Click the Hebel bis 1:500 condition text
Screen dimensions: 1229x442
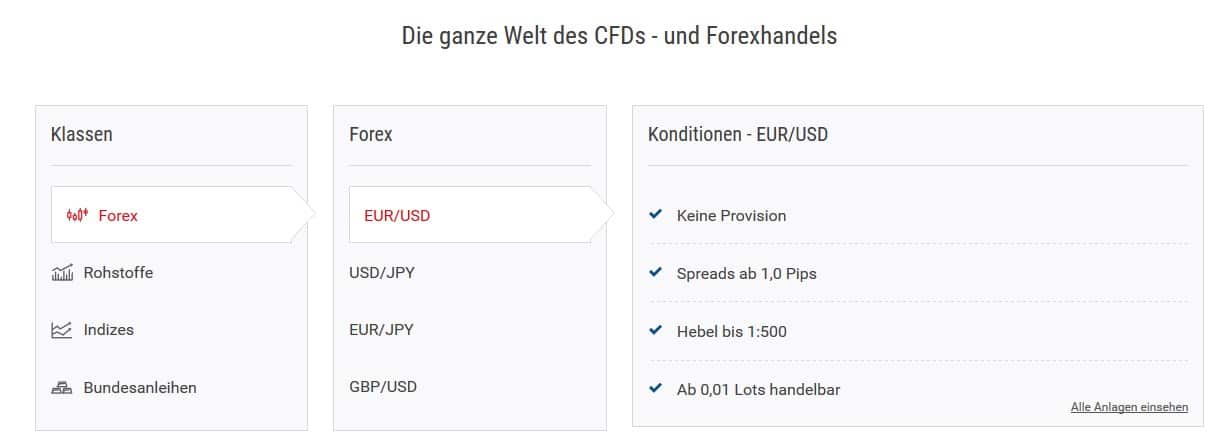tap(732, 331)
